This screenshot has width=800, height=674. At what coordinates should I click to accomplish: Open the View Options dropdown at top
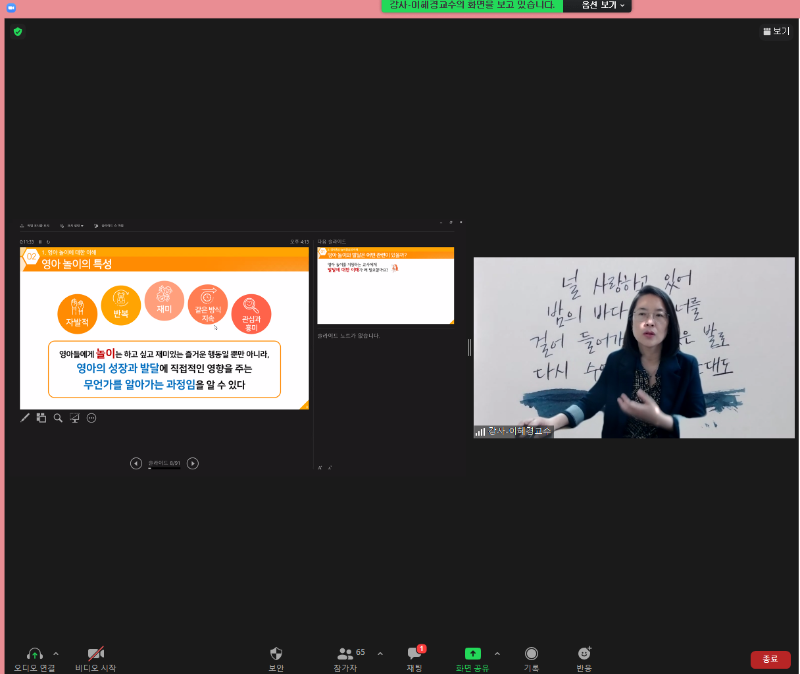coord(606,6)
